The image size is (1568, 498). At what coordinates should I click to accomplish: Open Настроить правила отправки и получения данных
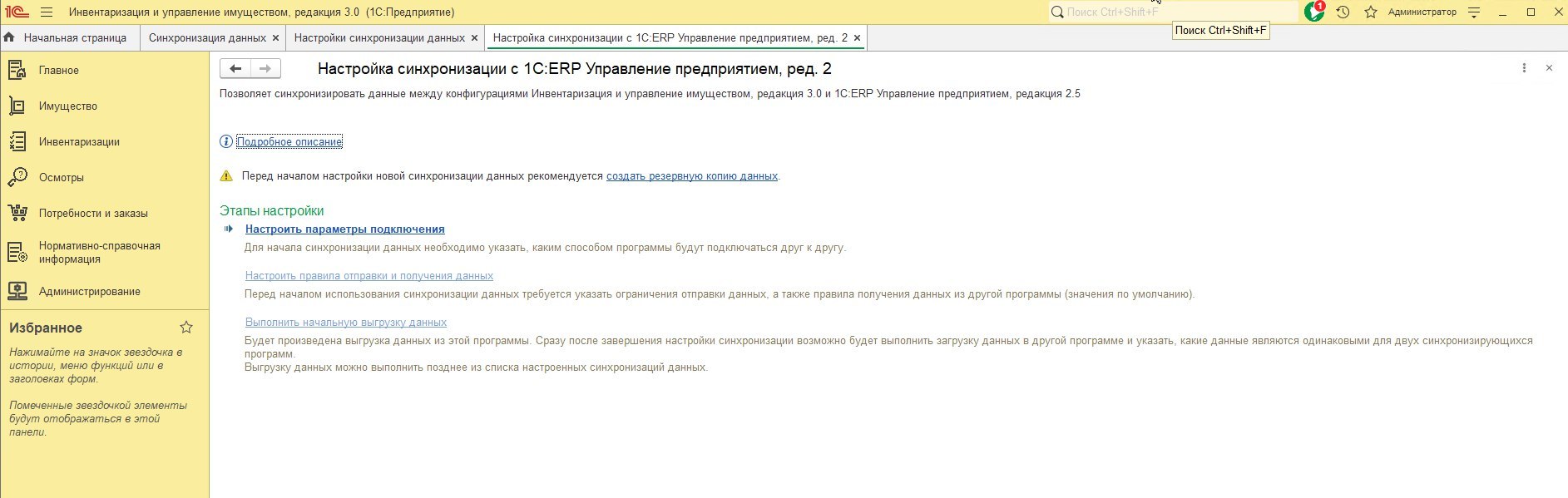pyautogui.click(x=369, y=276)
